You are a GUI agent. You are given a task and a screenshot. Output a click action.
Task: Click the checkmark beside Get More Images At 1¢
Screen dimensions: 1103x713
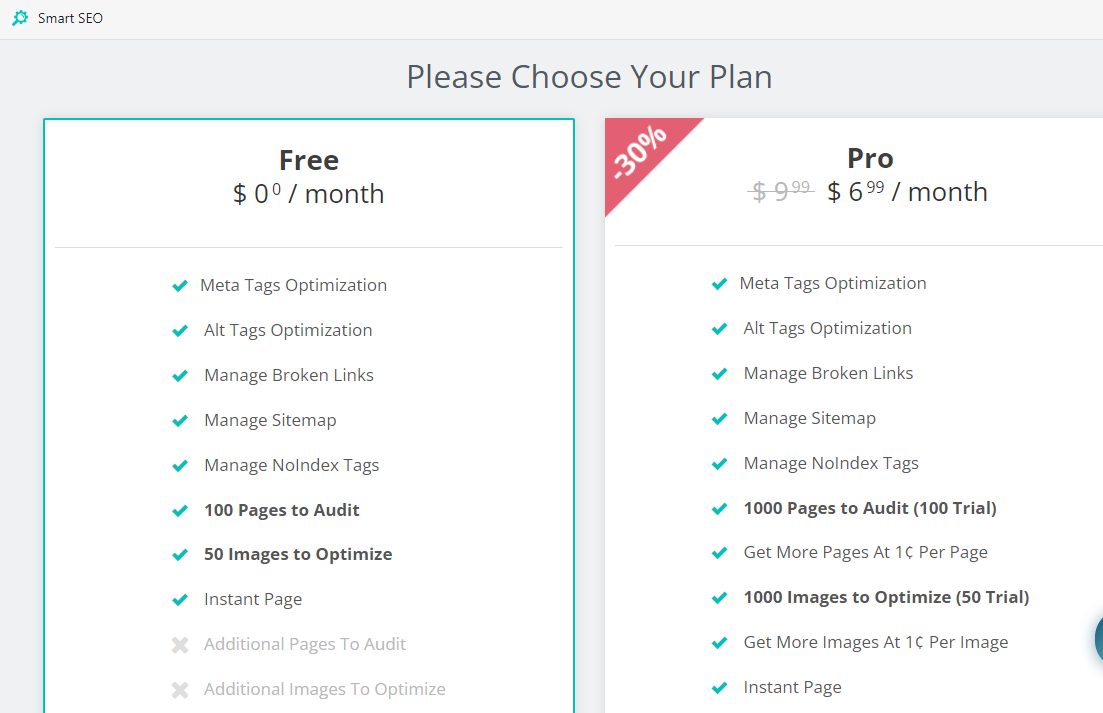(720, 643)
